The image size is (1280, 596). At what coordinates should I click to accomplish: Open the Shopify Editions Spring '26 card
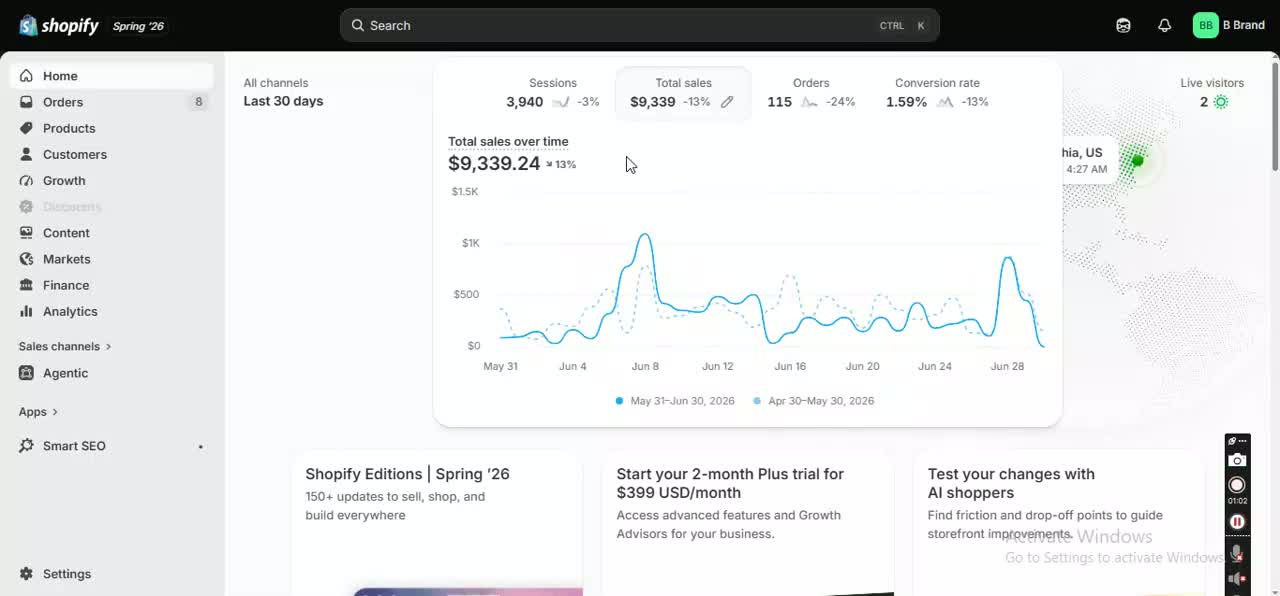click(437, 523)
